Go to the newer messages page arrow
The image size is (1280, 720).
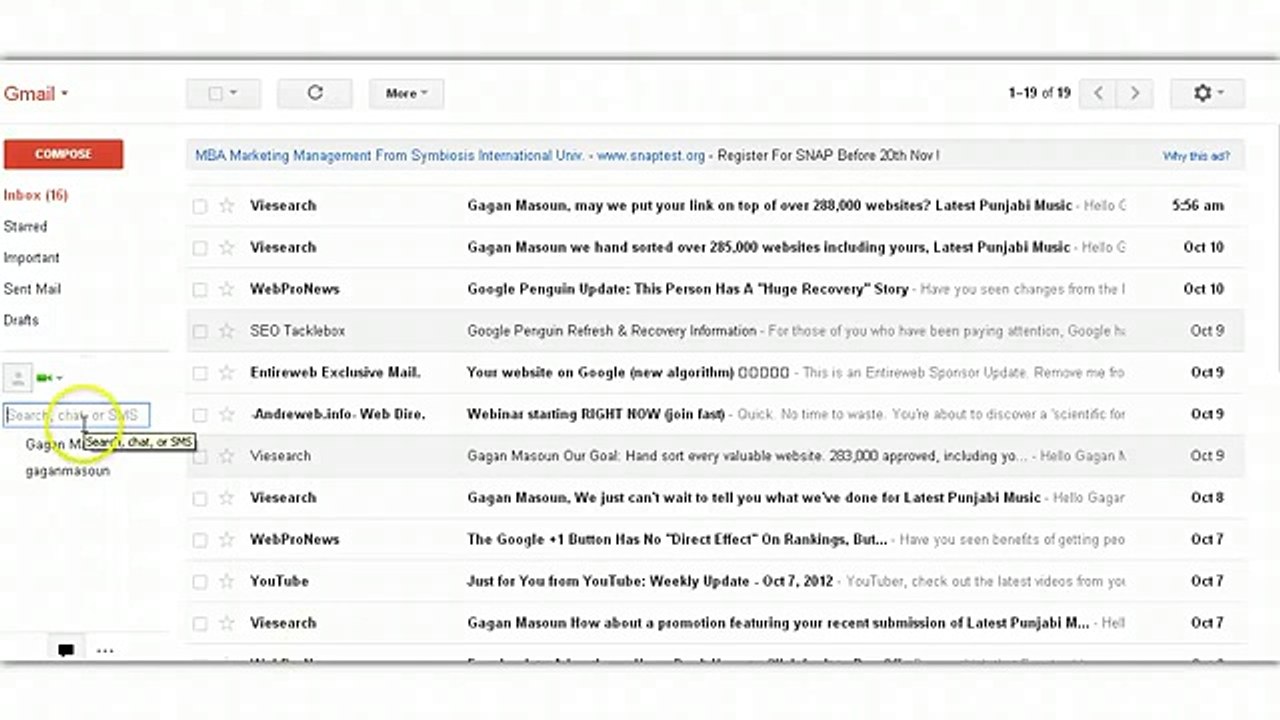[x=1098, y=93]
